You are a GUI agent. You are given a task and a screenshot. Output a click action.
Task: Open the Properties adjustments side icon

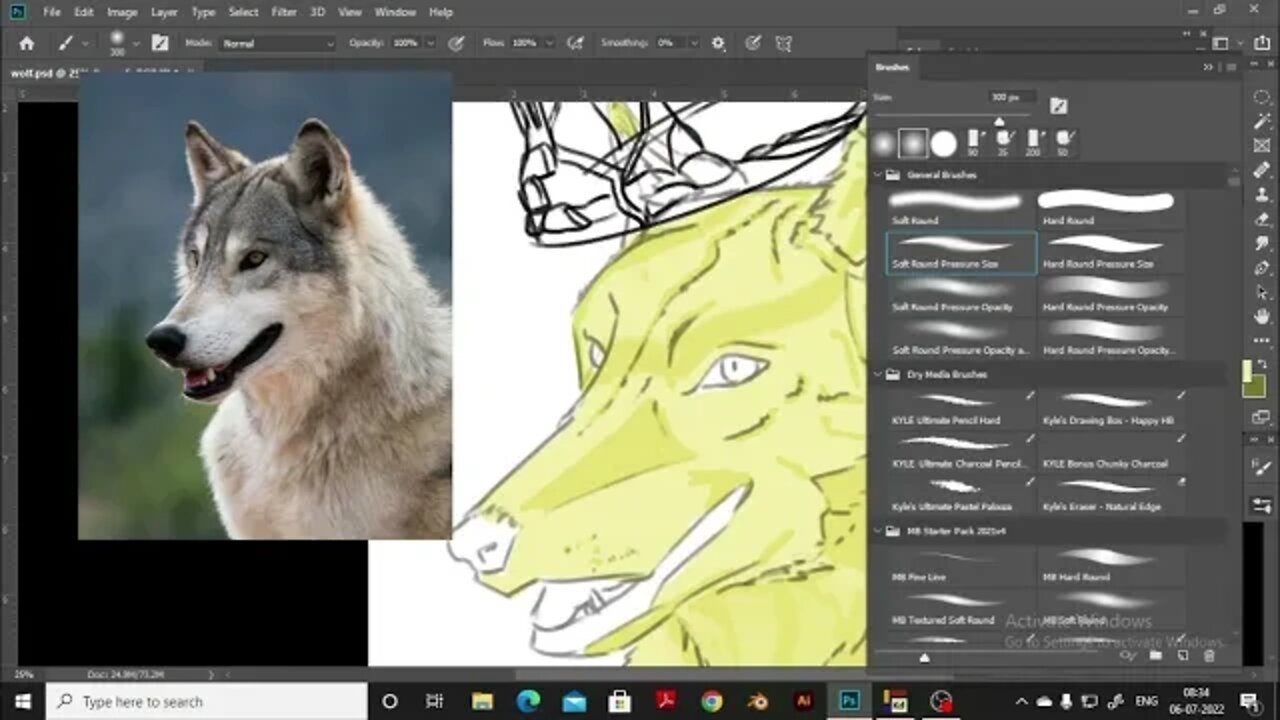tap(1261, 505)
